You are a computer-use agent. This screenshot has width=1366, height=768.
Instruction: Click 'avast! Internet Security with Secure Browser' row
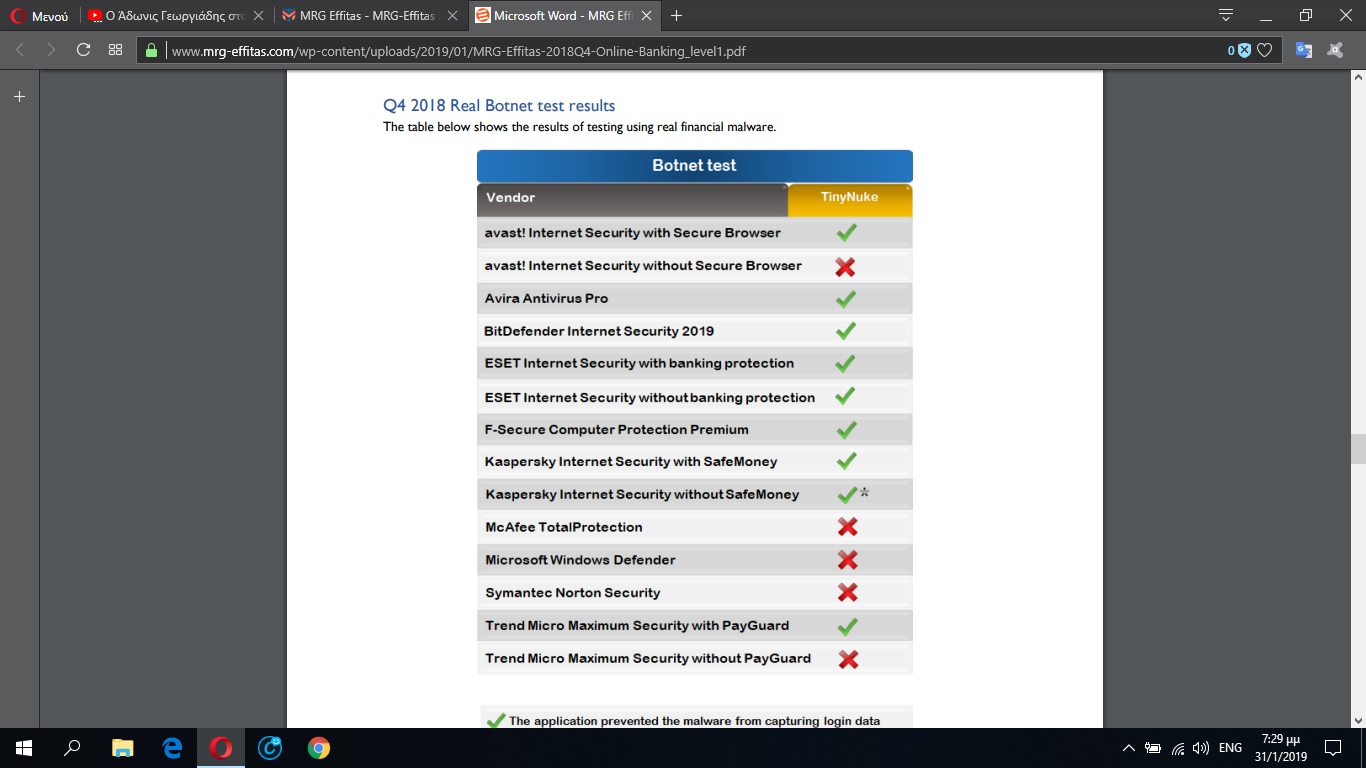coord(694,233)
